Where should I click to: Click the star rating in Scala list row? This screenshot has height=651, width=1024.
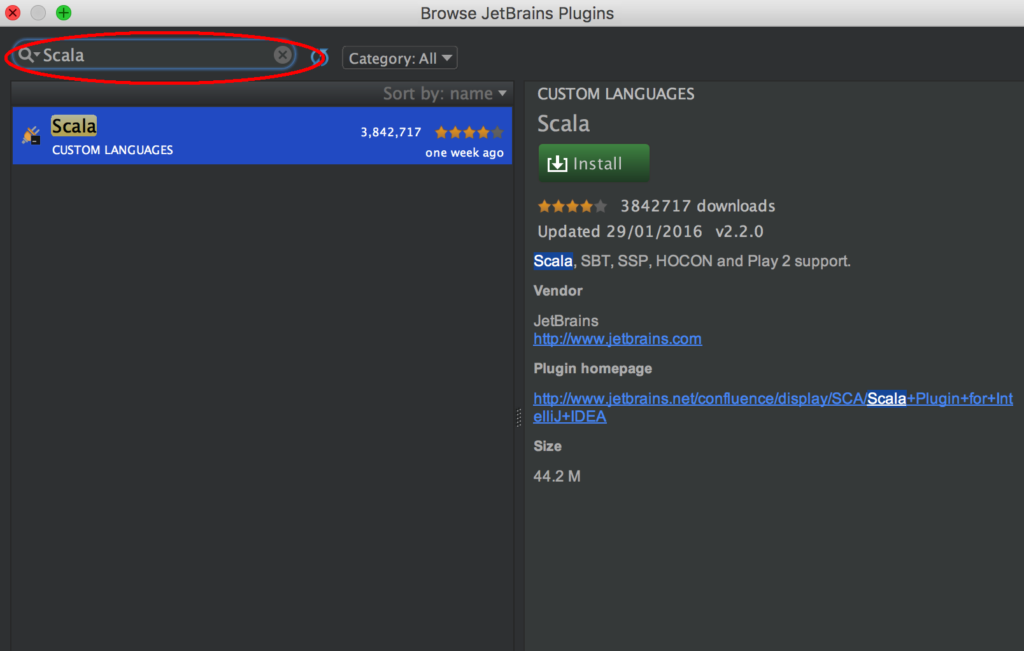click(468, 132)
